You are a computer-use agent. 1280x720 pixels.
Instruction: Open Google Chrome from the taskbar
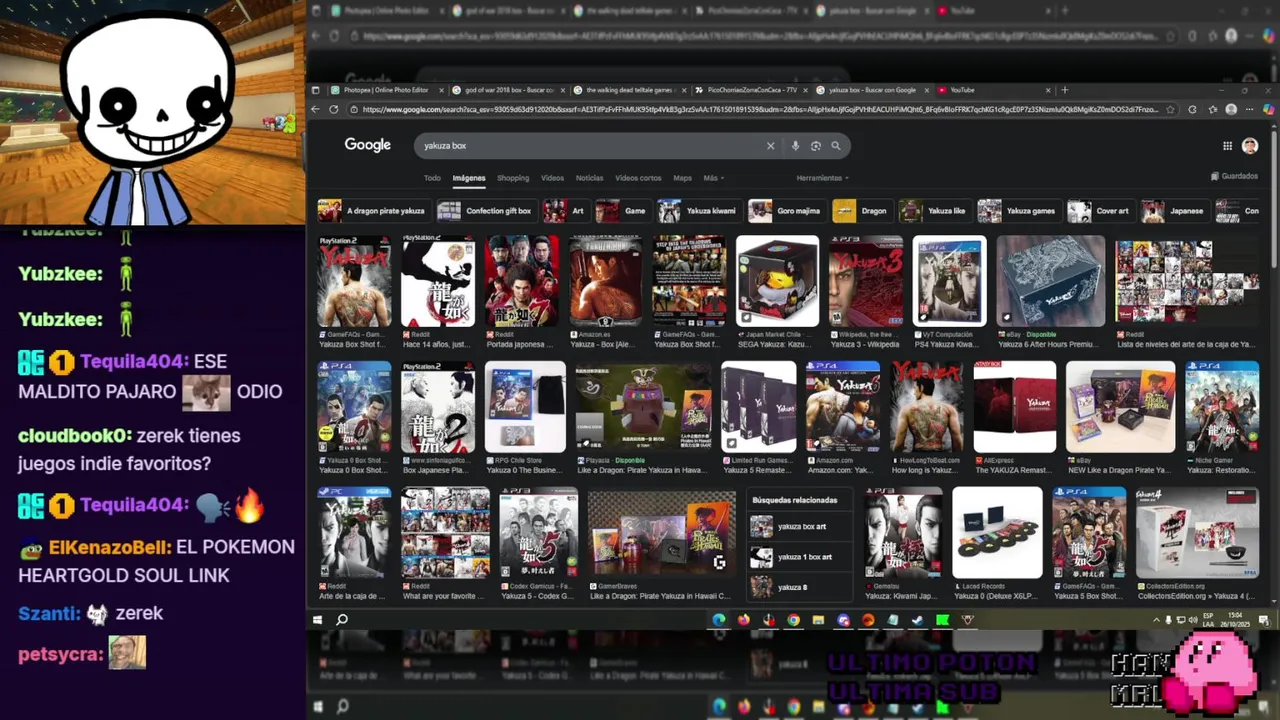tap(793, 620)
